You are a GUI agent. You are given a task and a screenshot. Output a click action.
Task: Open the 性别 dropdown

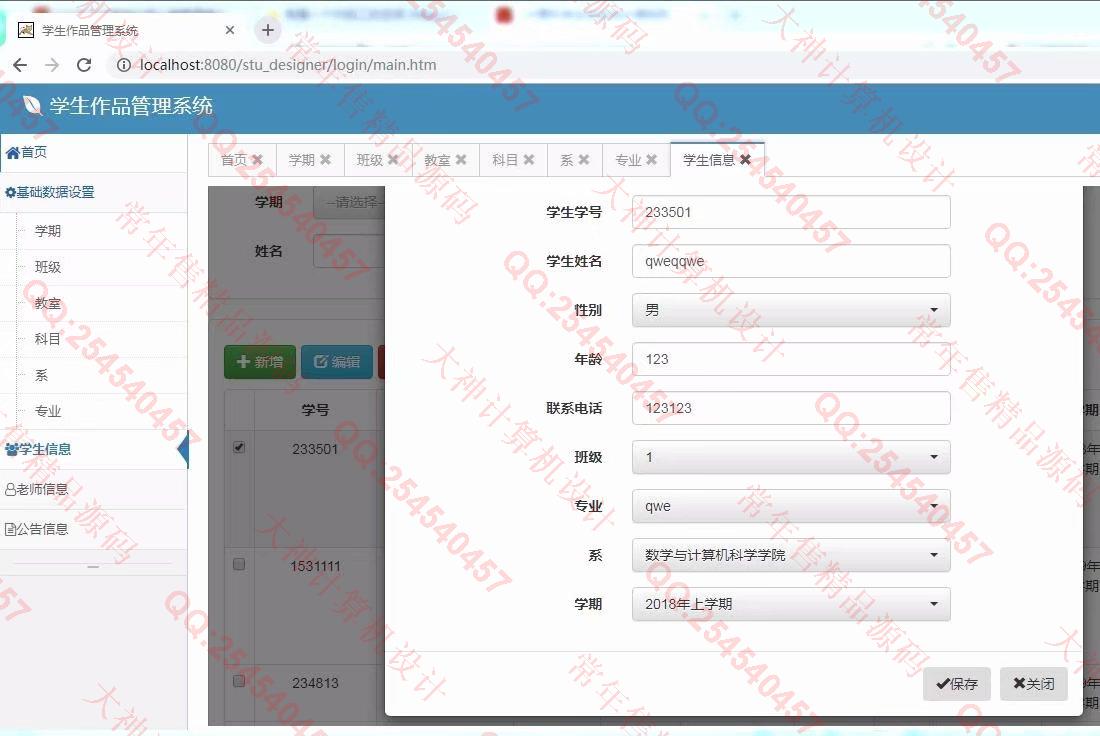tap(791, 310)
